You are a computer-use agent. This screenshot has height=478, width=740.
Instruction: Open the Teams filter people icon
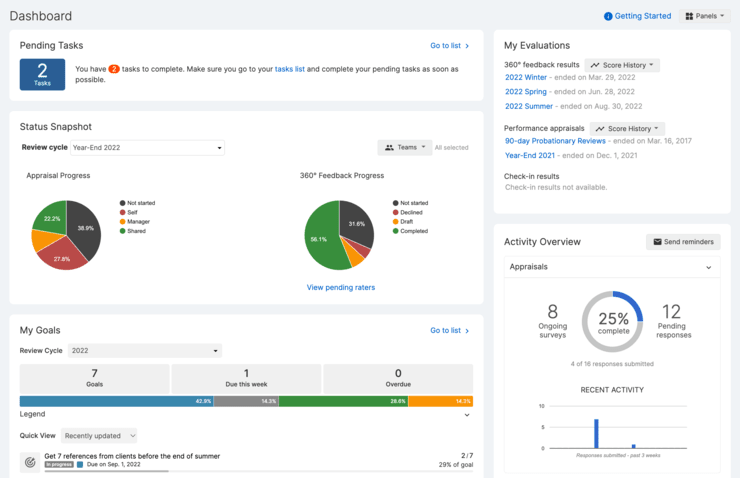pos(390,148)
